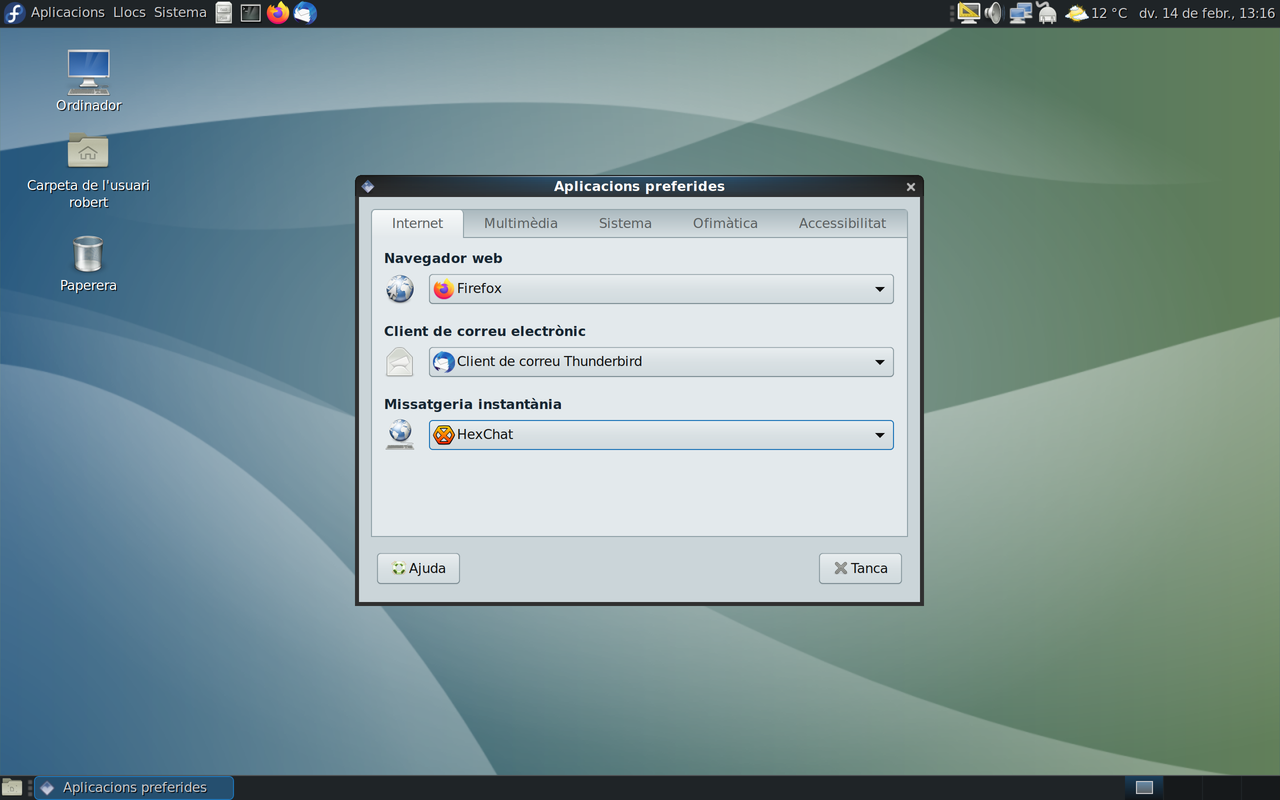
Task: Click the show desktop icon in bottom panel
Action: (x=12, y=788)
